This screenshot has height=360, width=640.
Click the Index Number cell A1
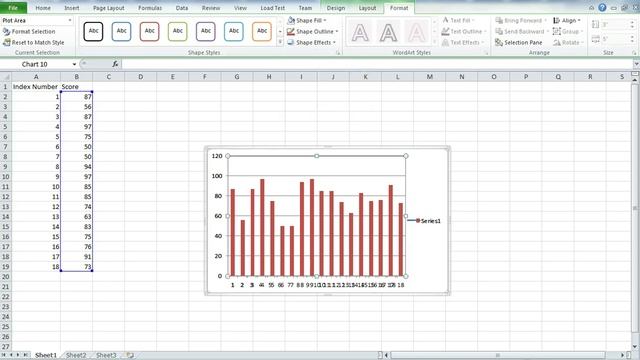[x=36, y=87]
